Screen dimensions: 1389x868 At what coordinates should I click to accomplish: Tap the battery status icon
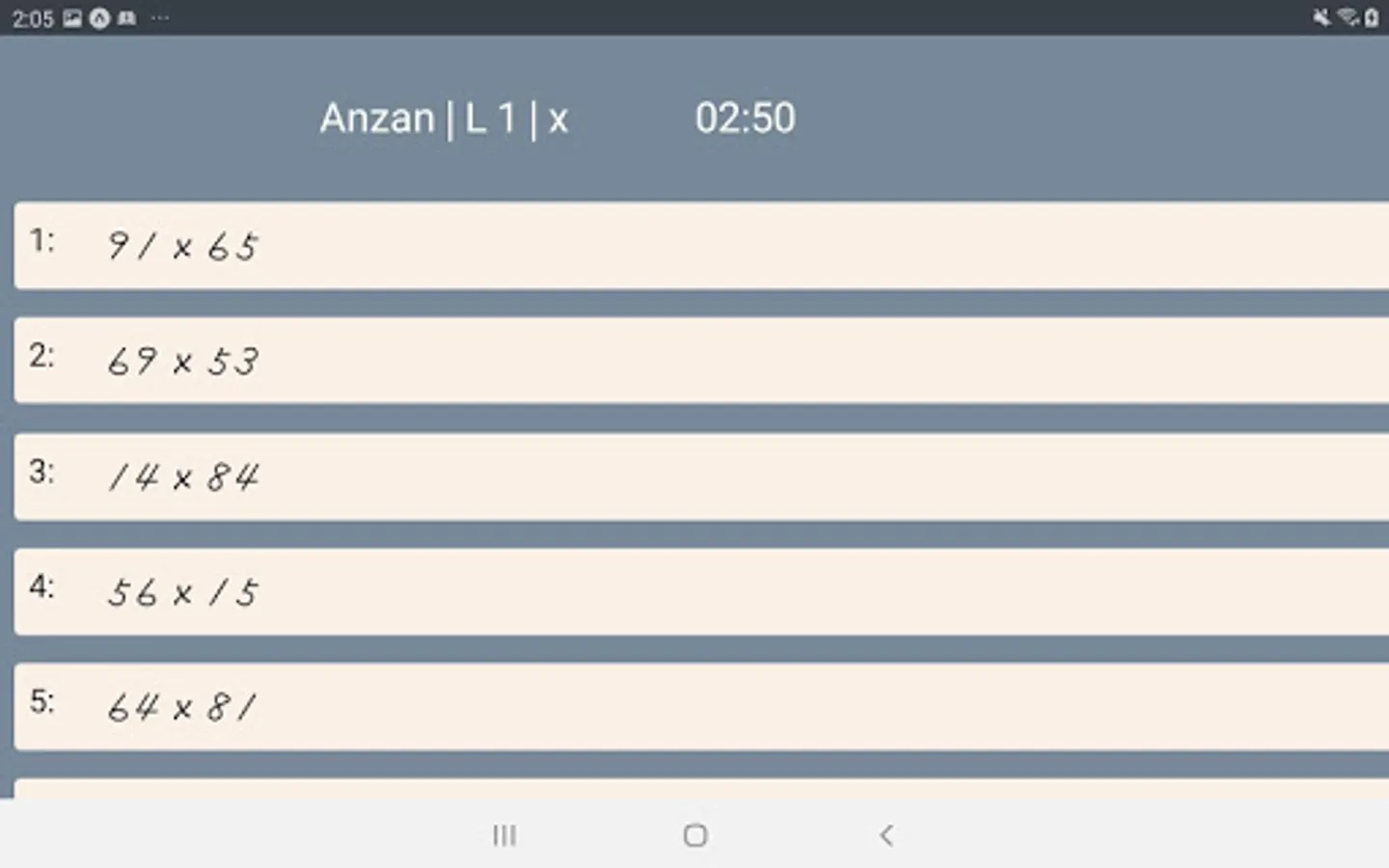tap(1372, 17)
